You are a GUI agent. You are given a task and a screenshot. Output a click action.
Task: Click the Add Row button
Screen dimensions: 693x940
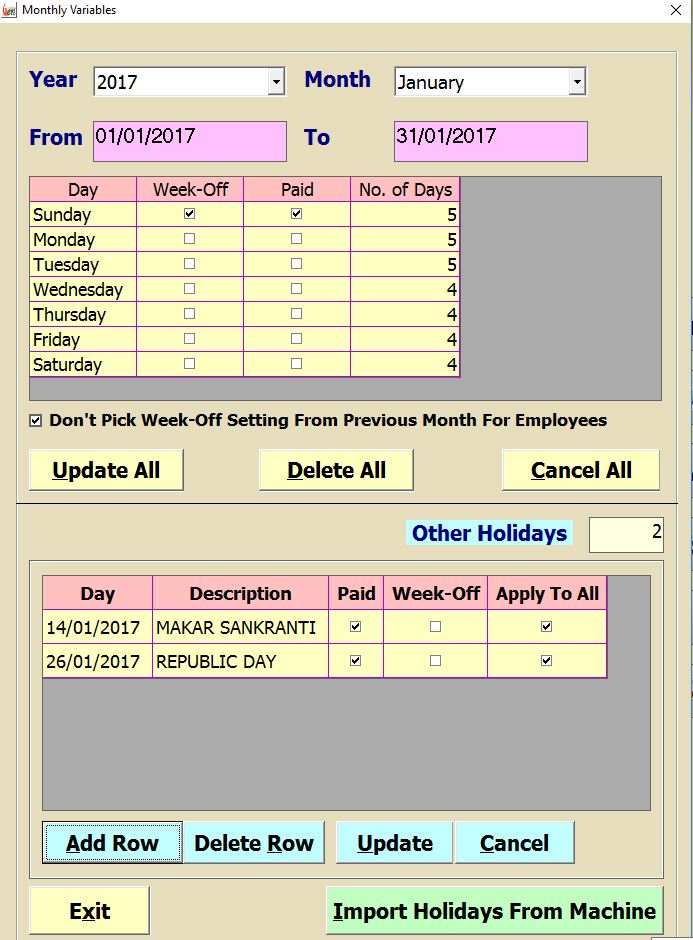(x=112, y=843)
